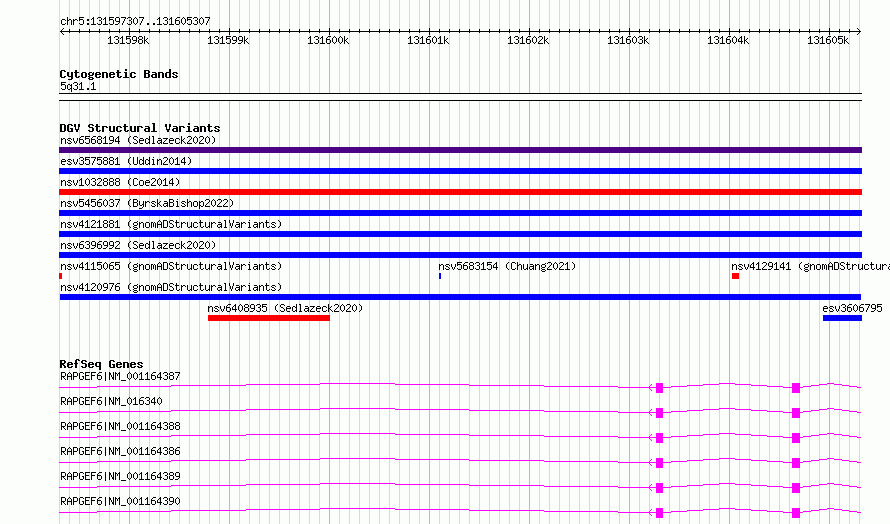Click the esv3575881 (Uddin2014) variant label
This screenshot has height=524, width=890.
point(126,161)
